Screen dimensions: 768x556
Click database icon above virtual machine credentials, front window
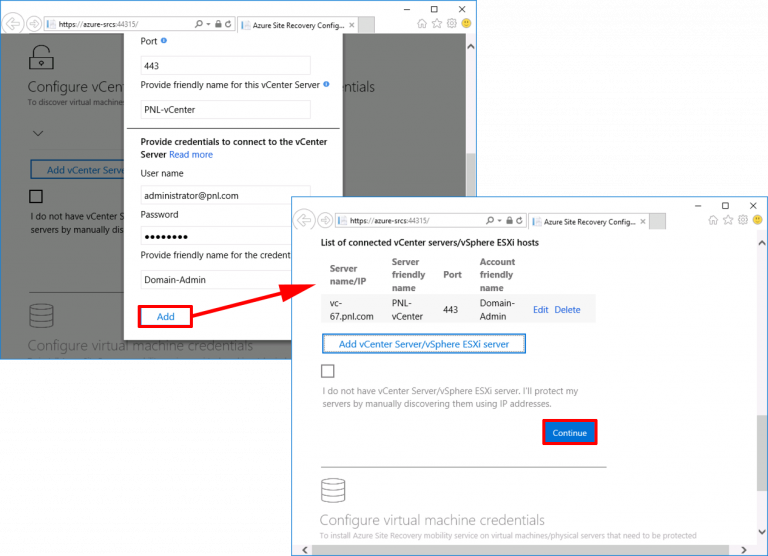coord(333,490)
